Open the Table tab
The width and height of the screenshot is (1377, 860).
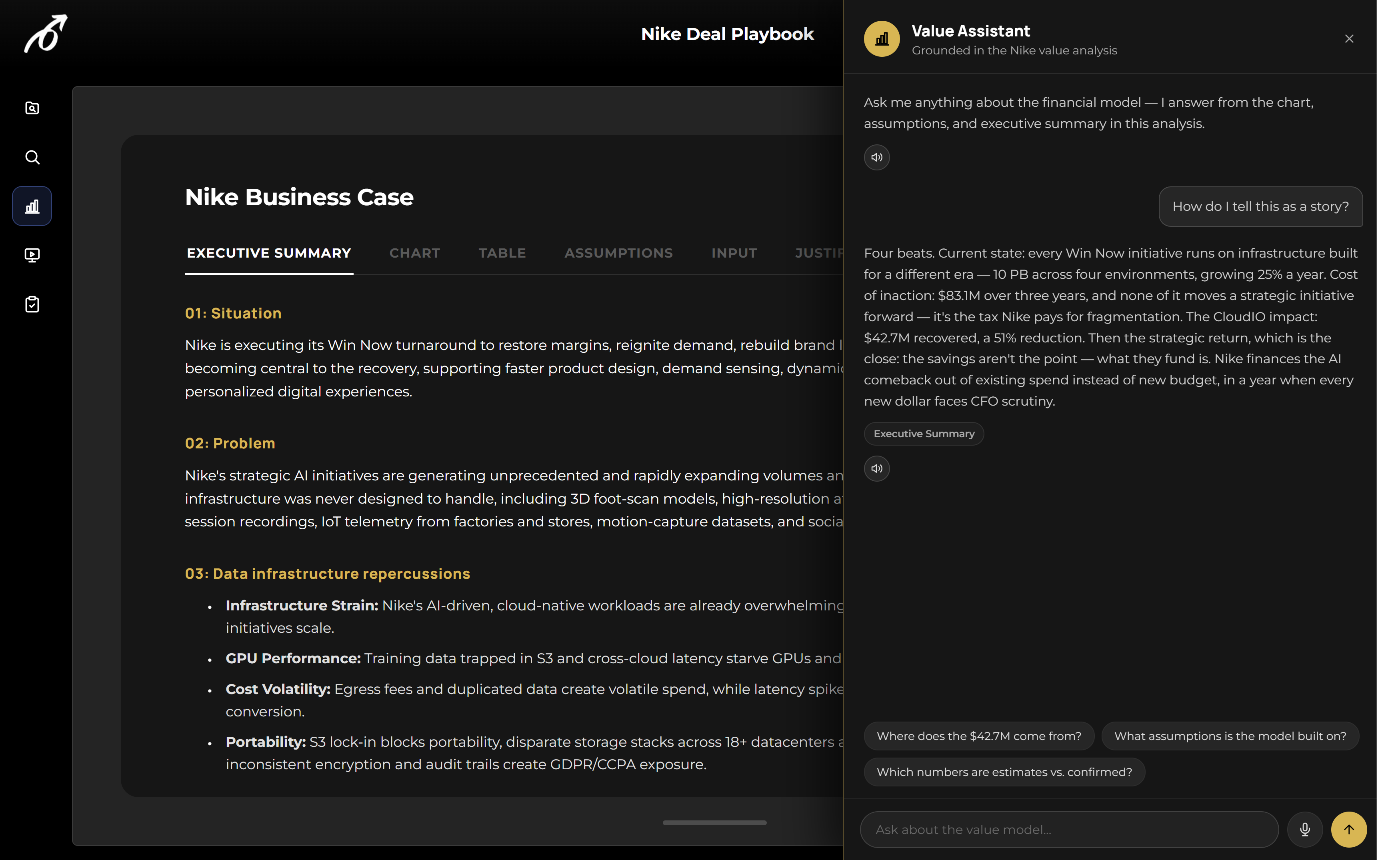[x=502, y=253]
